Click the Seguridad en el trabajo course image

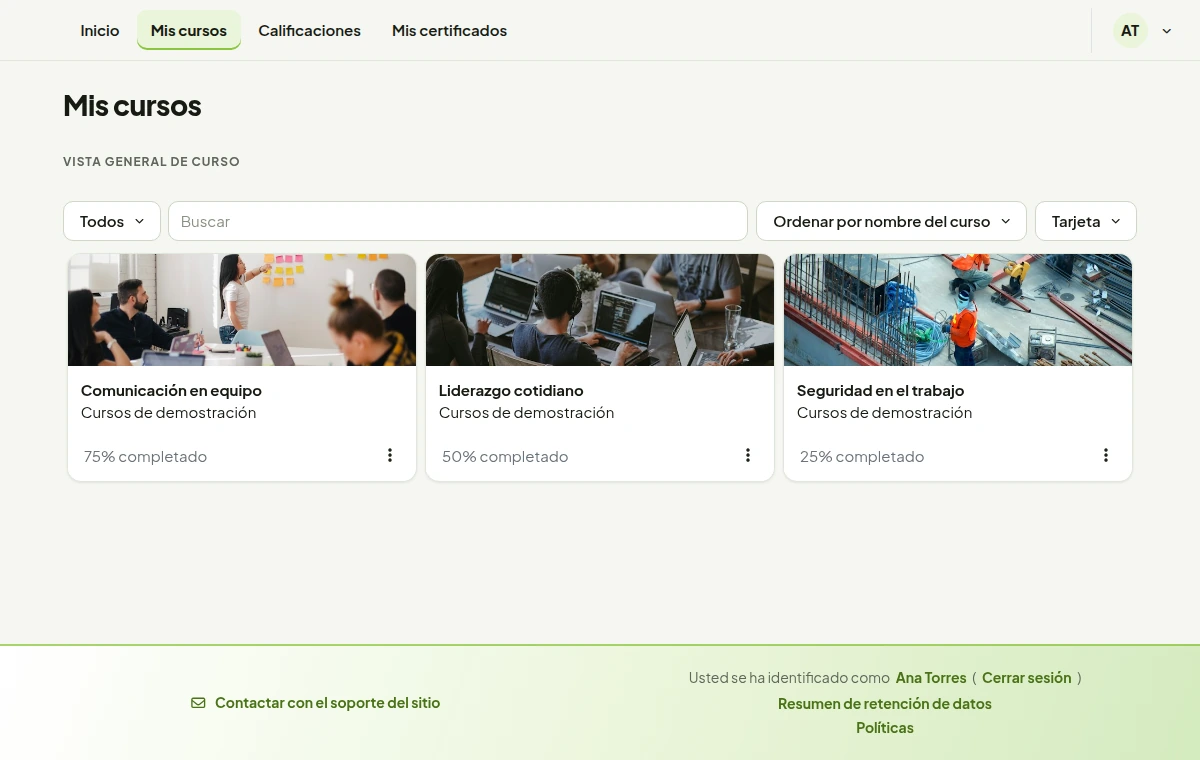(958, 310)
